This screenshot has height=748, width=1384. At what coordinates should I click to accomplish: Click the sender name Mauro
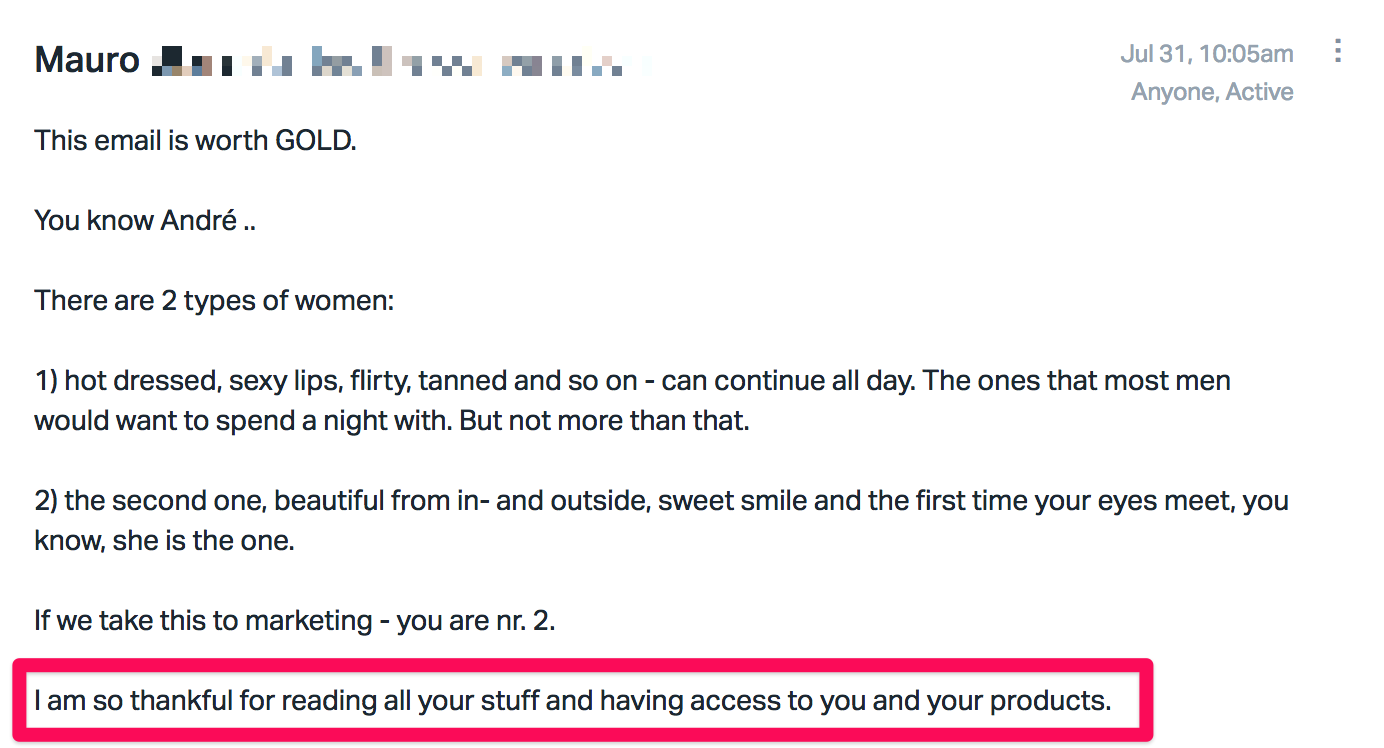pos(87,60)
